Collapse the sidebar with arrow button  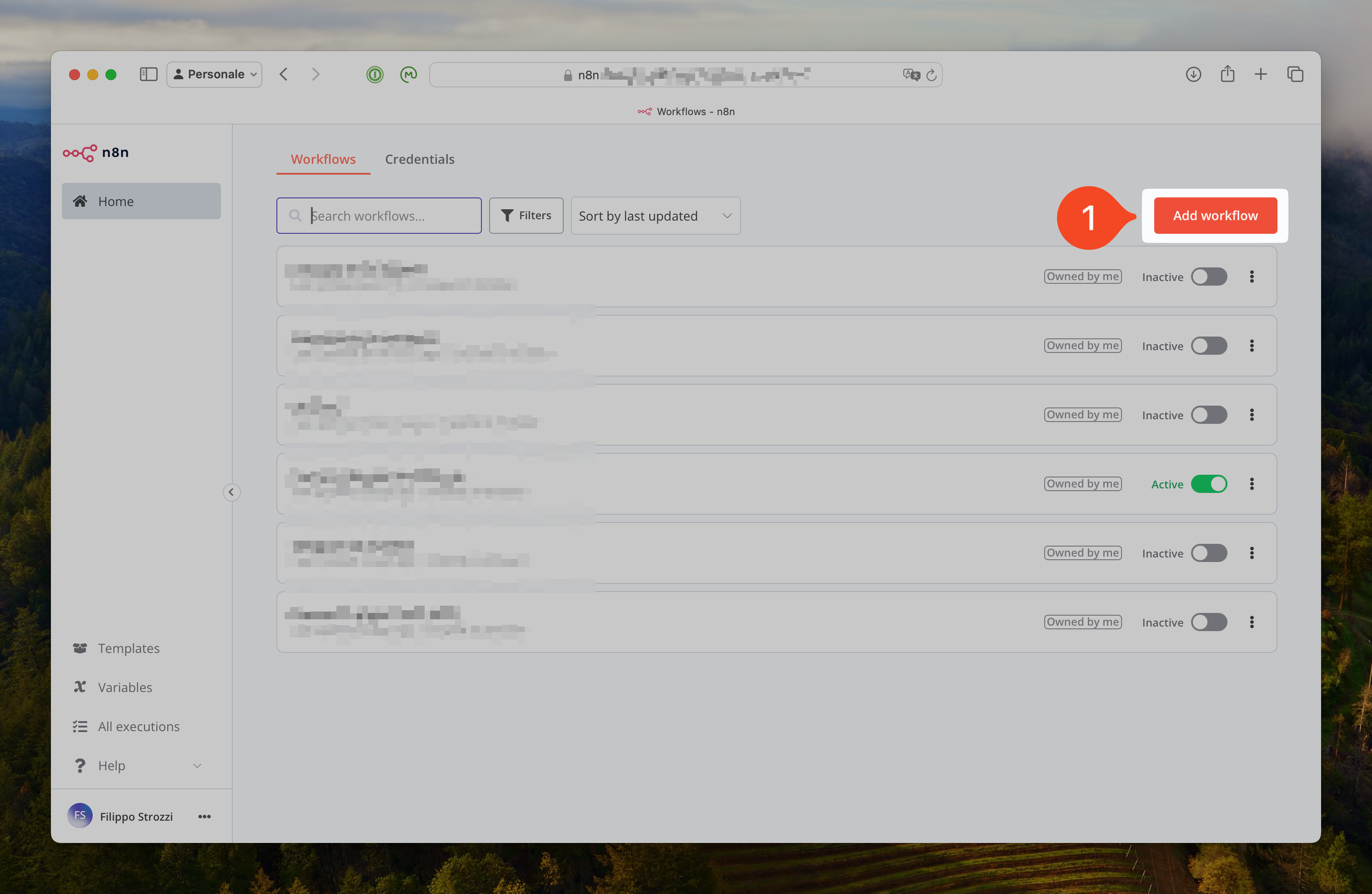coord(231,492)
